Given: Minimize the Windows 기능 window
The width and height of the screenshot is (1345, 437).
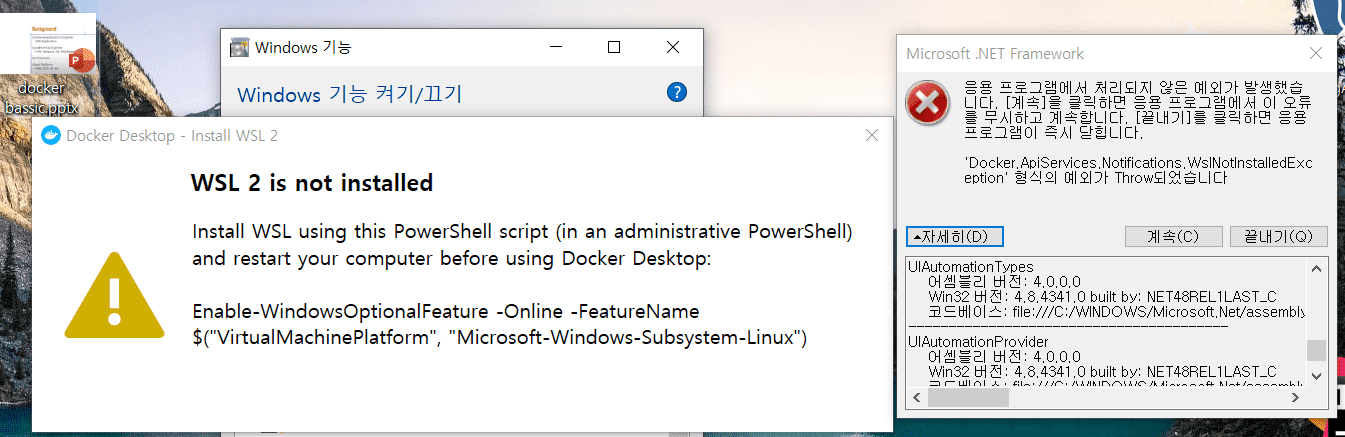Looking at the screenshot, I should (559, 47).
